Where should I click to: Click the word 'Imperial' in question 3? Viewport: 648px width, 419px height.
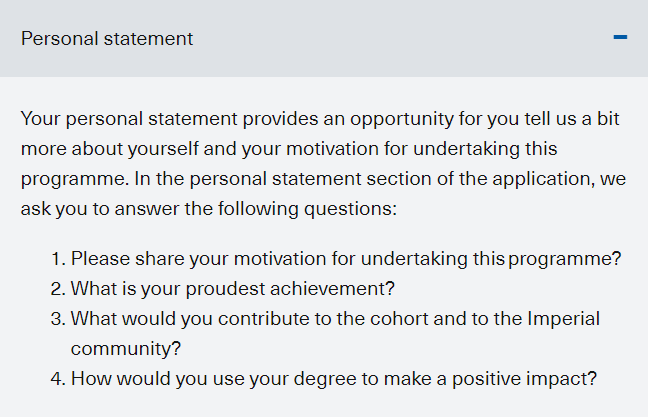tap(564, 319)
